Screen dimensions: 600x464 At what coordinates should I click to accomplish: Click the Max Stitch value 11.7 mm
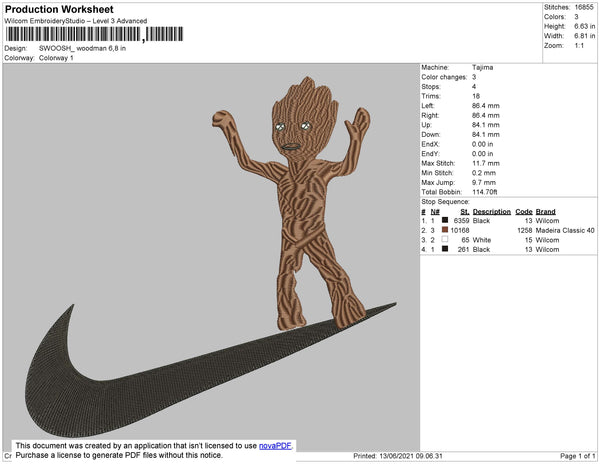pyautogui.click(x=486, y=163)
